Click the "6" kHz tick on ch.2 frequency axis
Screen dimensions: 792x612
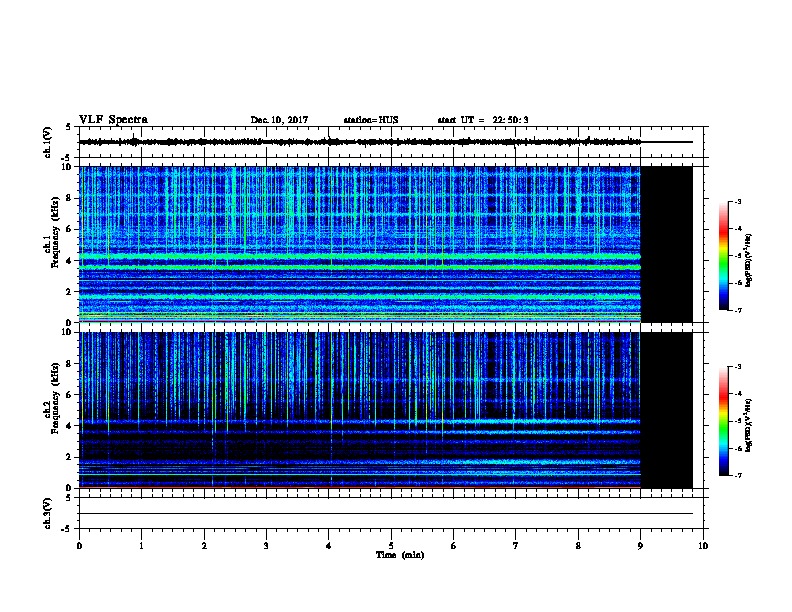pos(71,395)
